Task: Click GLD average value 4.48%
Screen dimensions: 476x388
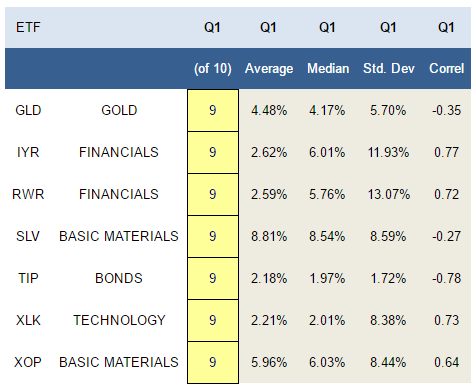Action: (269, 110)
